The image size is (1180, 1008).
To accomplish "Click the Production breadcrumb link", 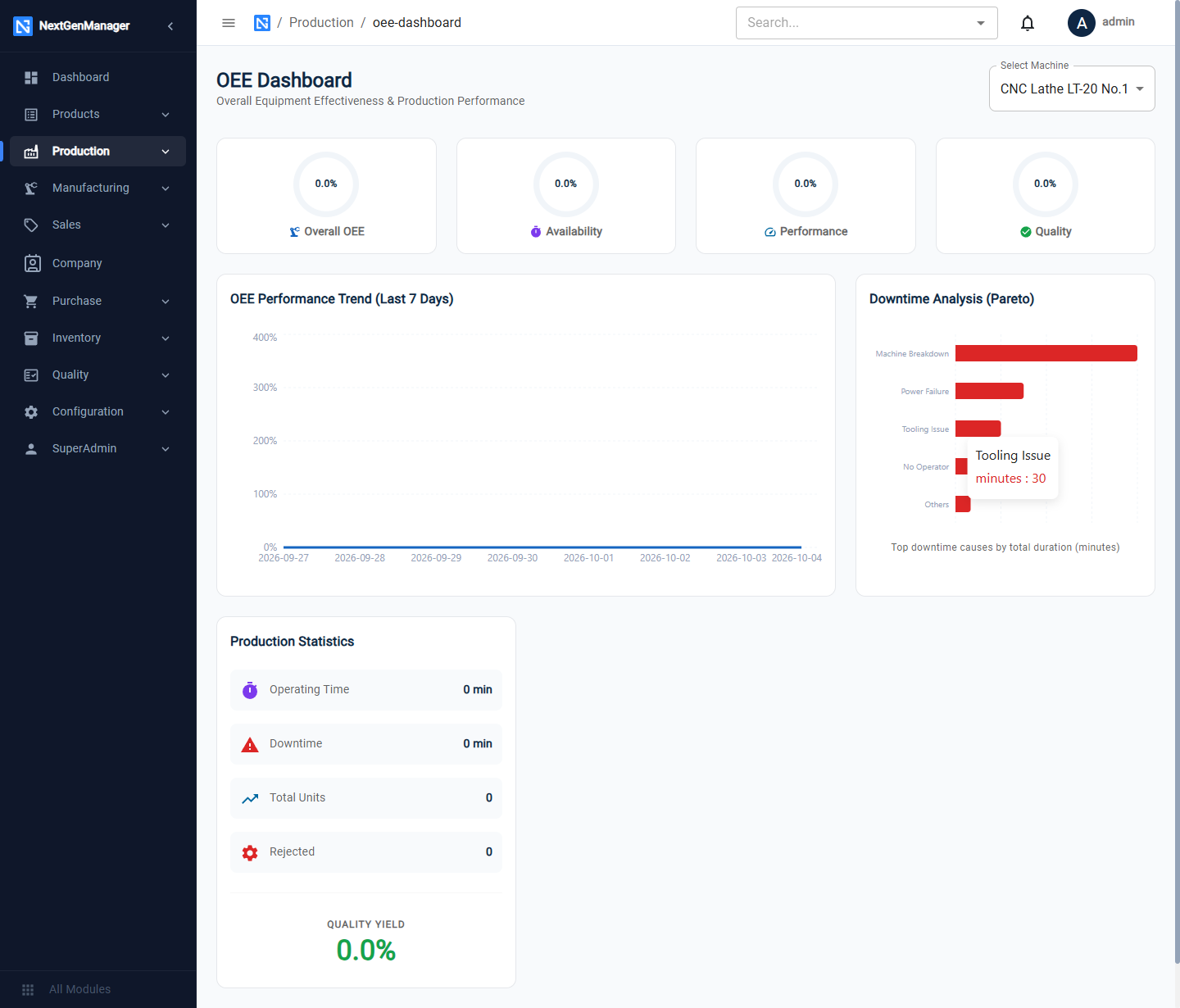I will pyautogui.click(x=321, y=23).
